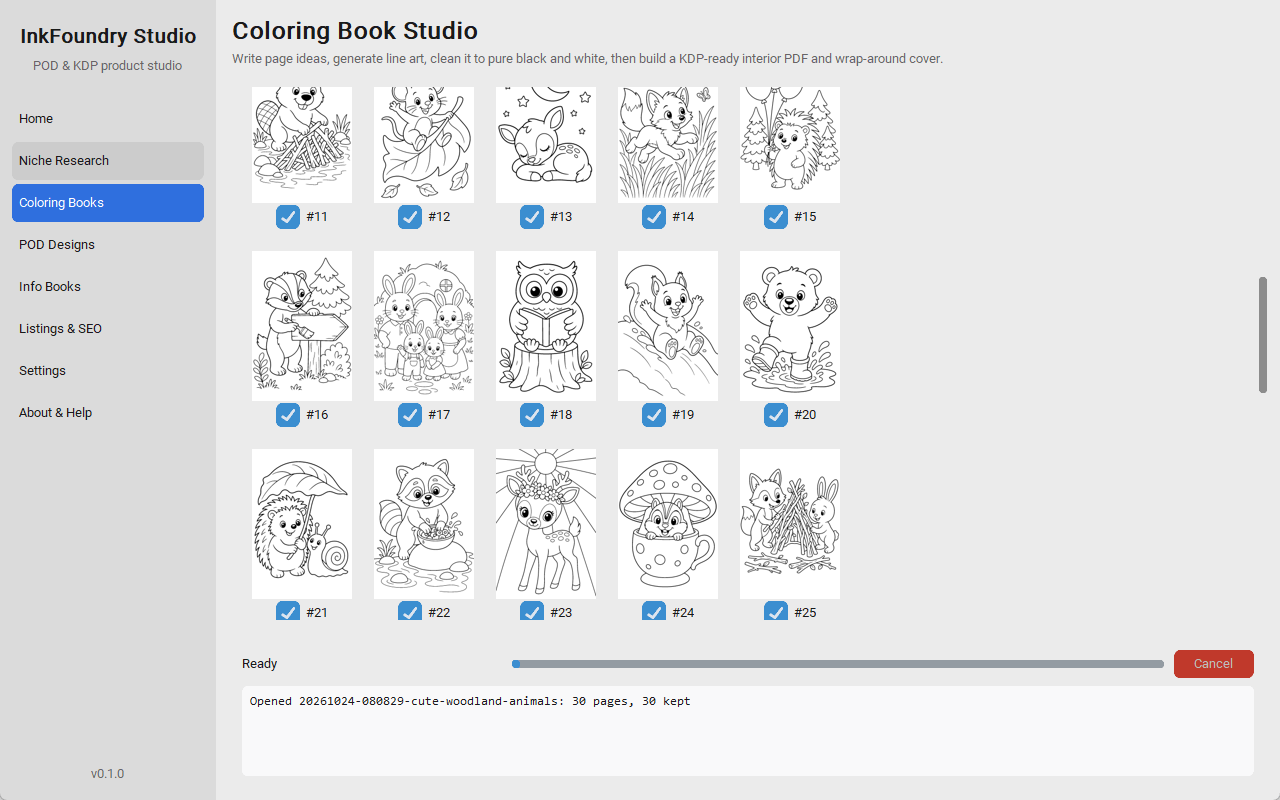The image size is (1280, 800).
Task: Uncheck the checkbox for page #11
Action: point(288,217)
